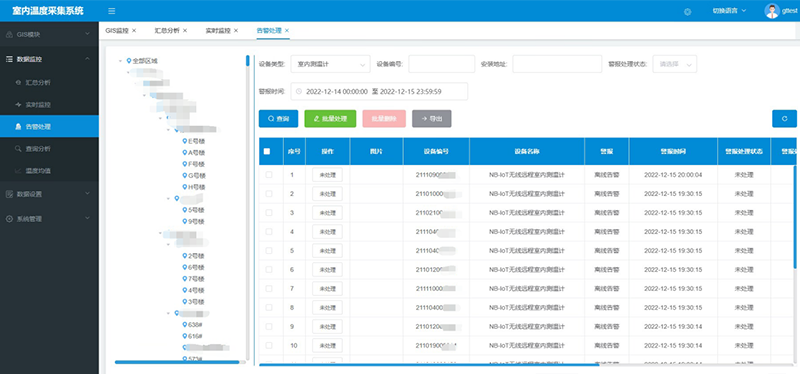
Task: Open the 警报时间 date range field
Action: point(379,92)
